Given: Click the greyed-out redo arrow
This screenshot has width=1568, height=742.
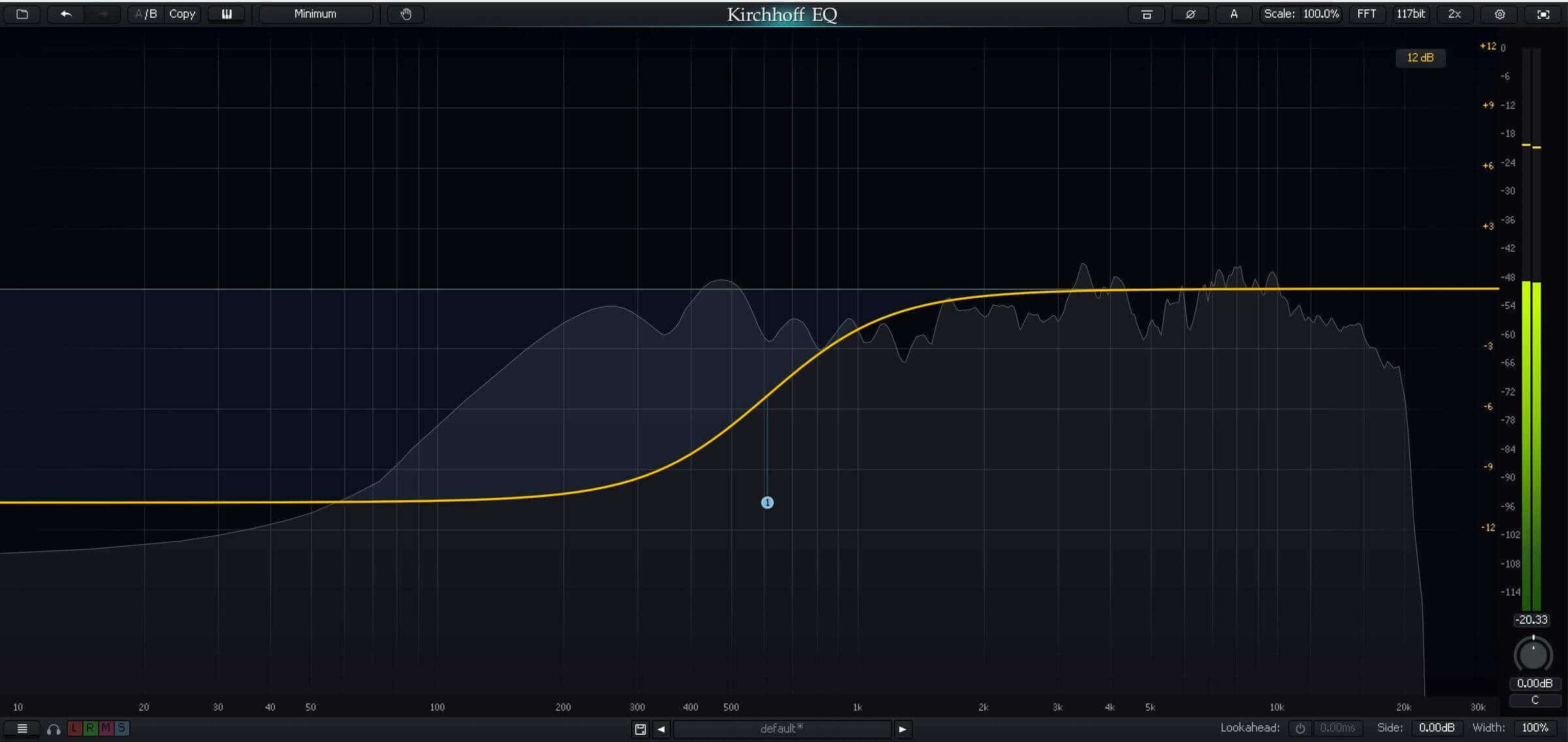Looking at the screenshot, I should click(103, 14).
